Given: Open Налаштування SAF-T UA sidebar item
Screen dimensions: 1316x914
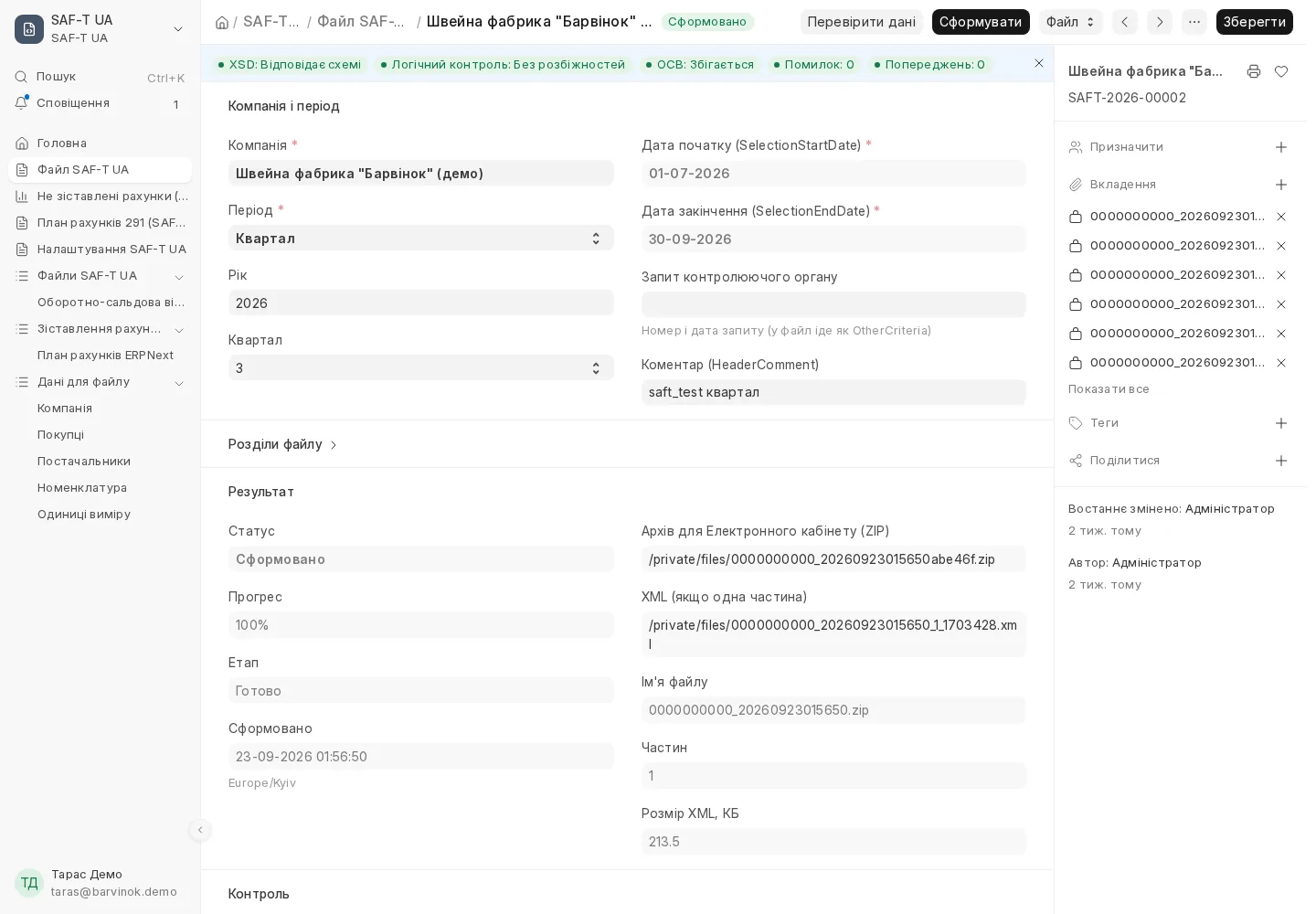Looking at the screenshot, I should click(x=101, y=250).
